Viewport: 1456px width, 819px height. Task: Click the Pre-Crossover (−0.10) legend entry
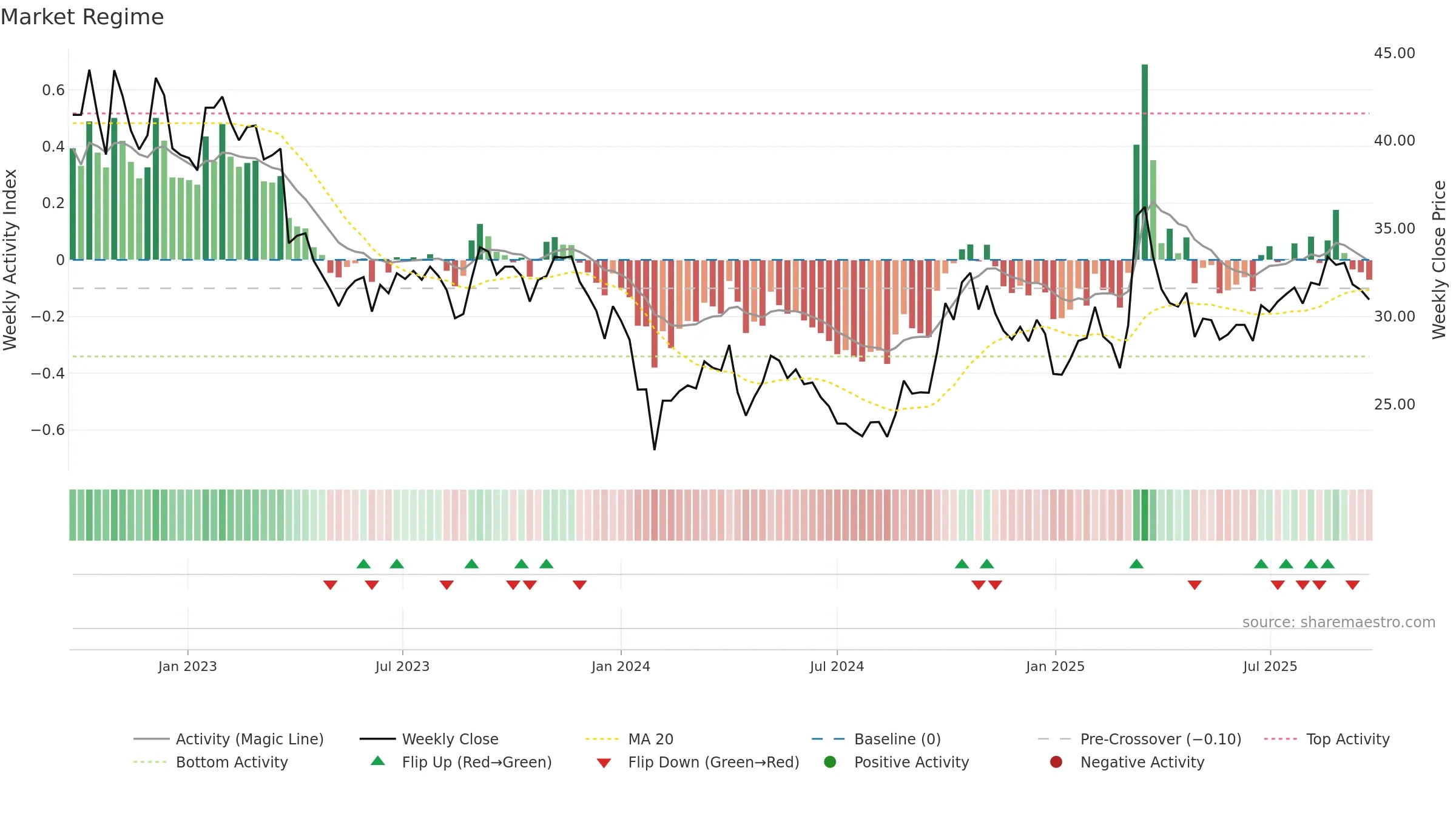click(1140, 739)
